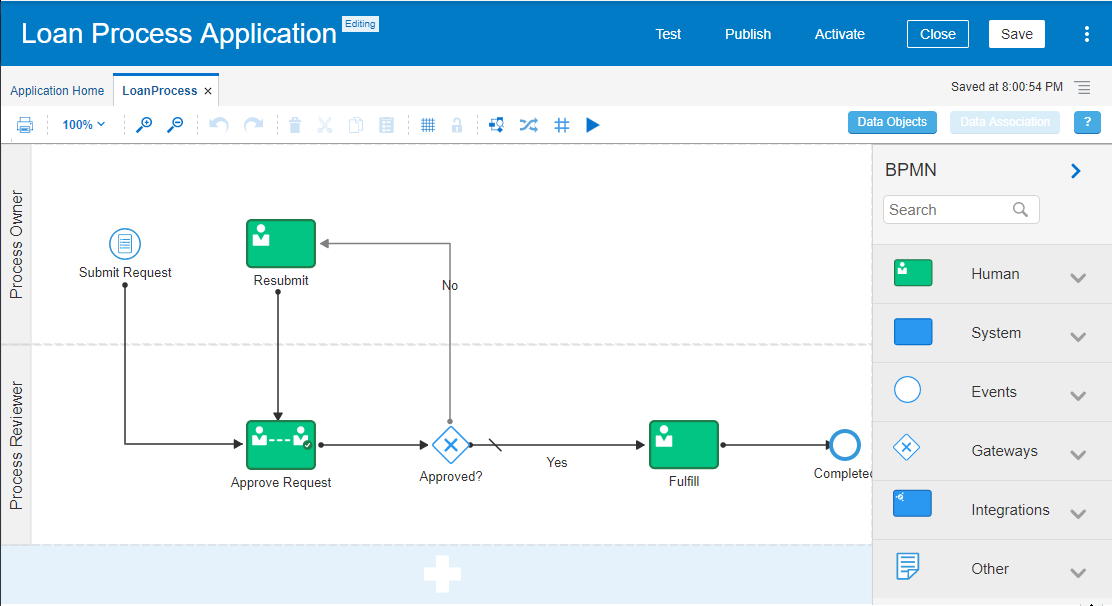This screenshot has height=606, width=1112.
Task: Click the Redo arrow icon
Action: (x=253, y=125)
